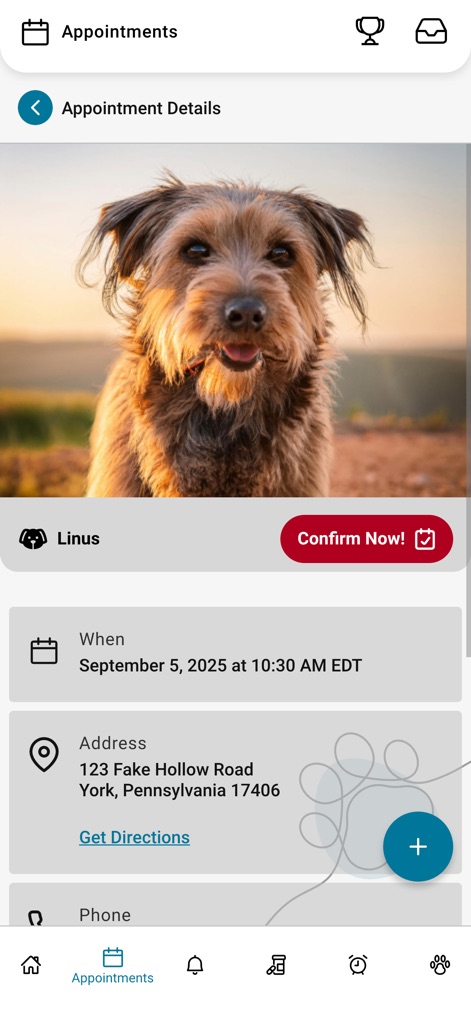Tap the When date and time card
471x1021 pixels.
click(235, 654)
